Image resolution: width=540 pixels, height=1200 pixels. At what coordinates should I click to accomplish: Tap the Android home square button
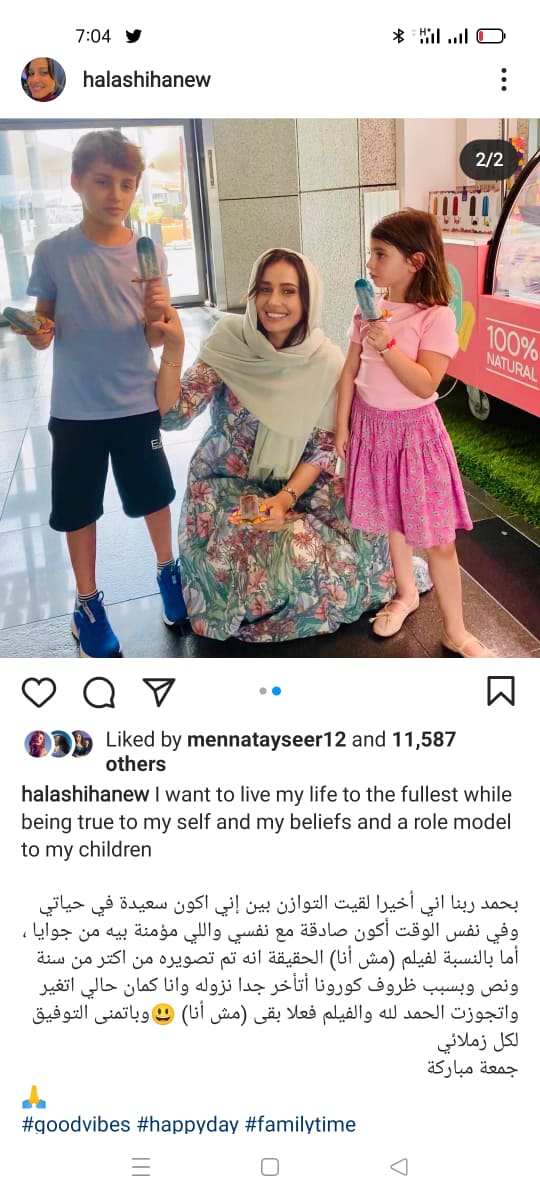tap(270, 1167)
